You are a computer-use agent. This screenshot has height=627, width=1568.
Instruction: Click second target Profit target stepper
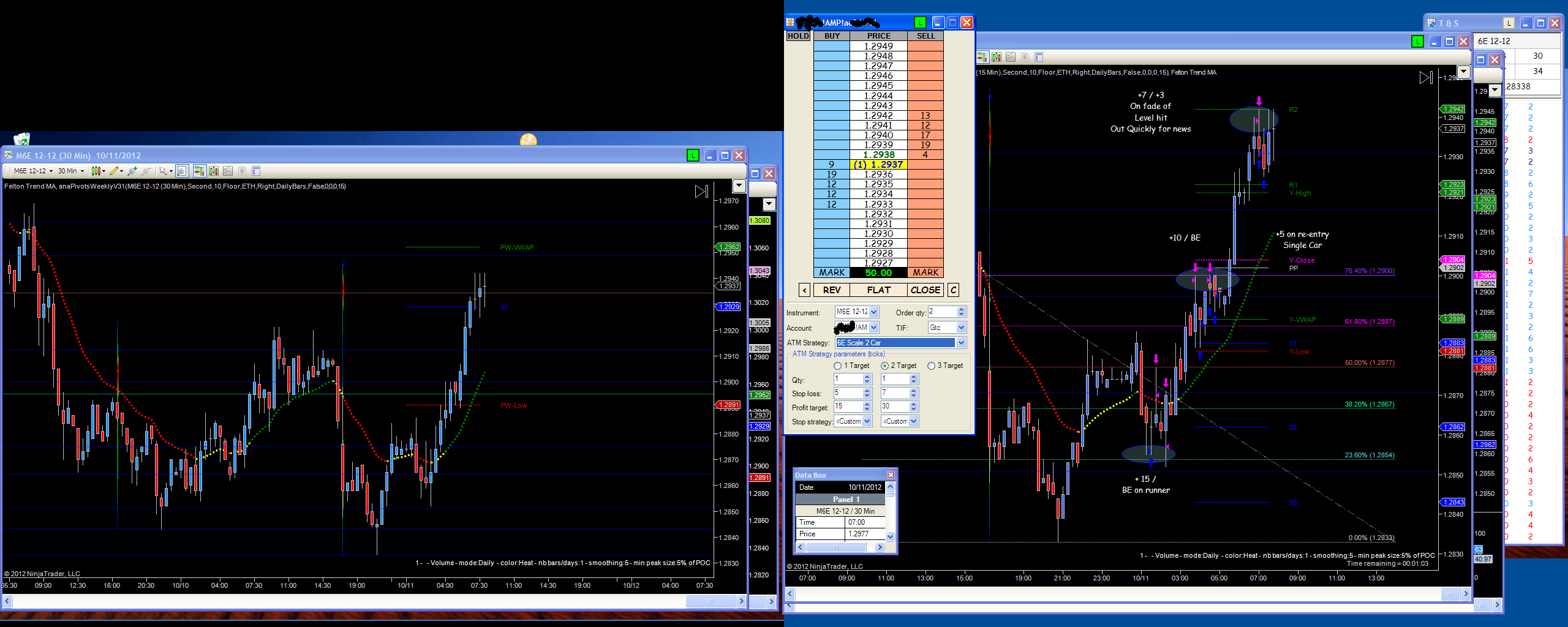click(914, 407)
